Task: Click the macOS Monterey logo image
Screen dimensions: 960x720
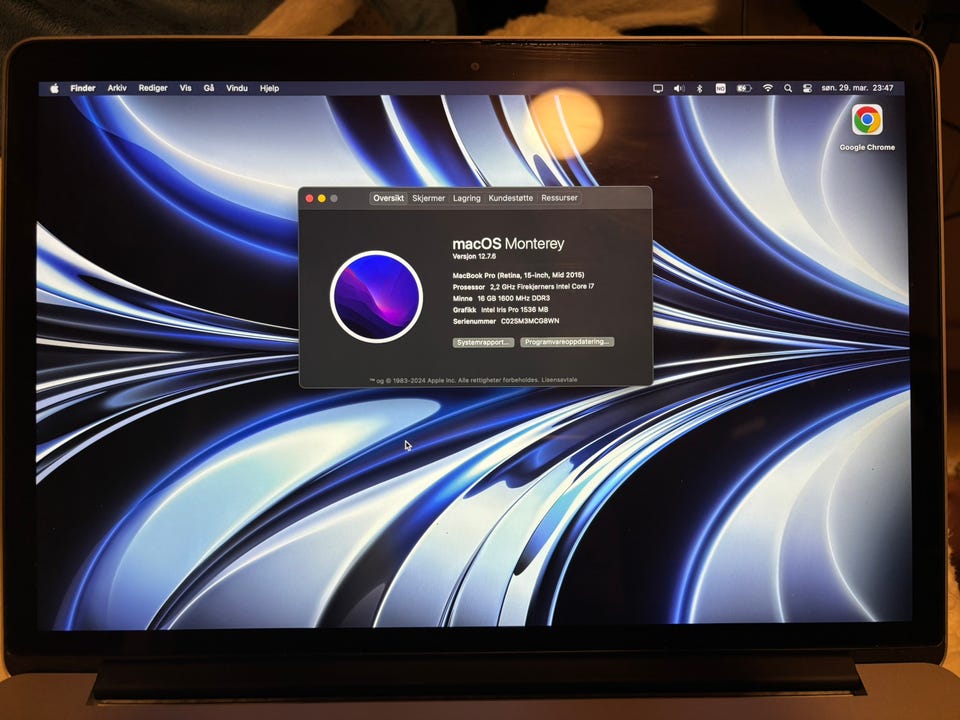Action: pos(376,297)
